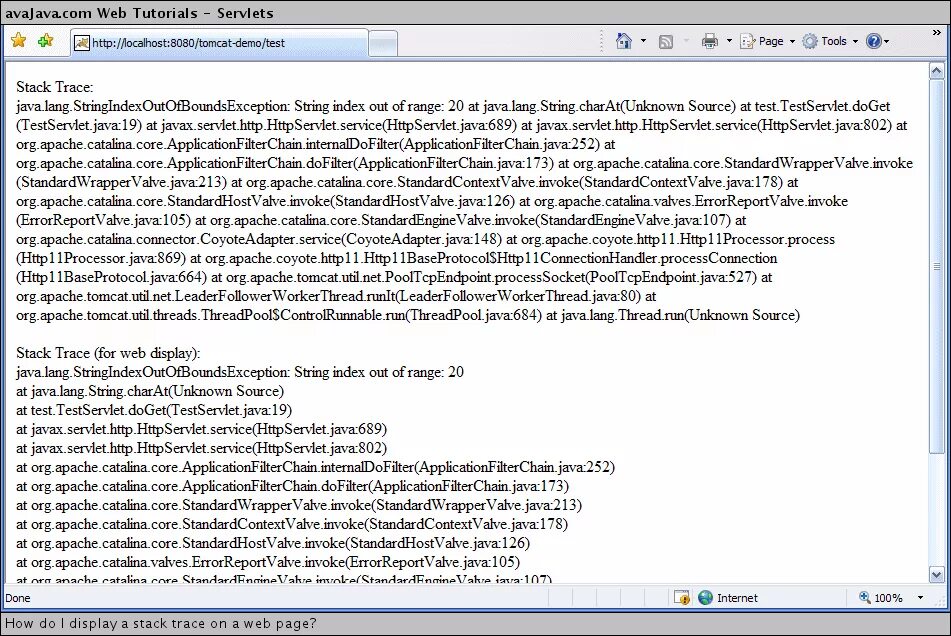Click 'at java.lang.String.charAt(Unknown Source)' line
The width and height of the screenshot is (951, 636).
pyautogui.click(x=150, y=391)
